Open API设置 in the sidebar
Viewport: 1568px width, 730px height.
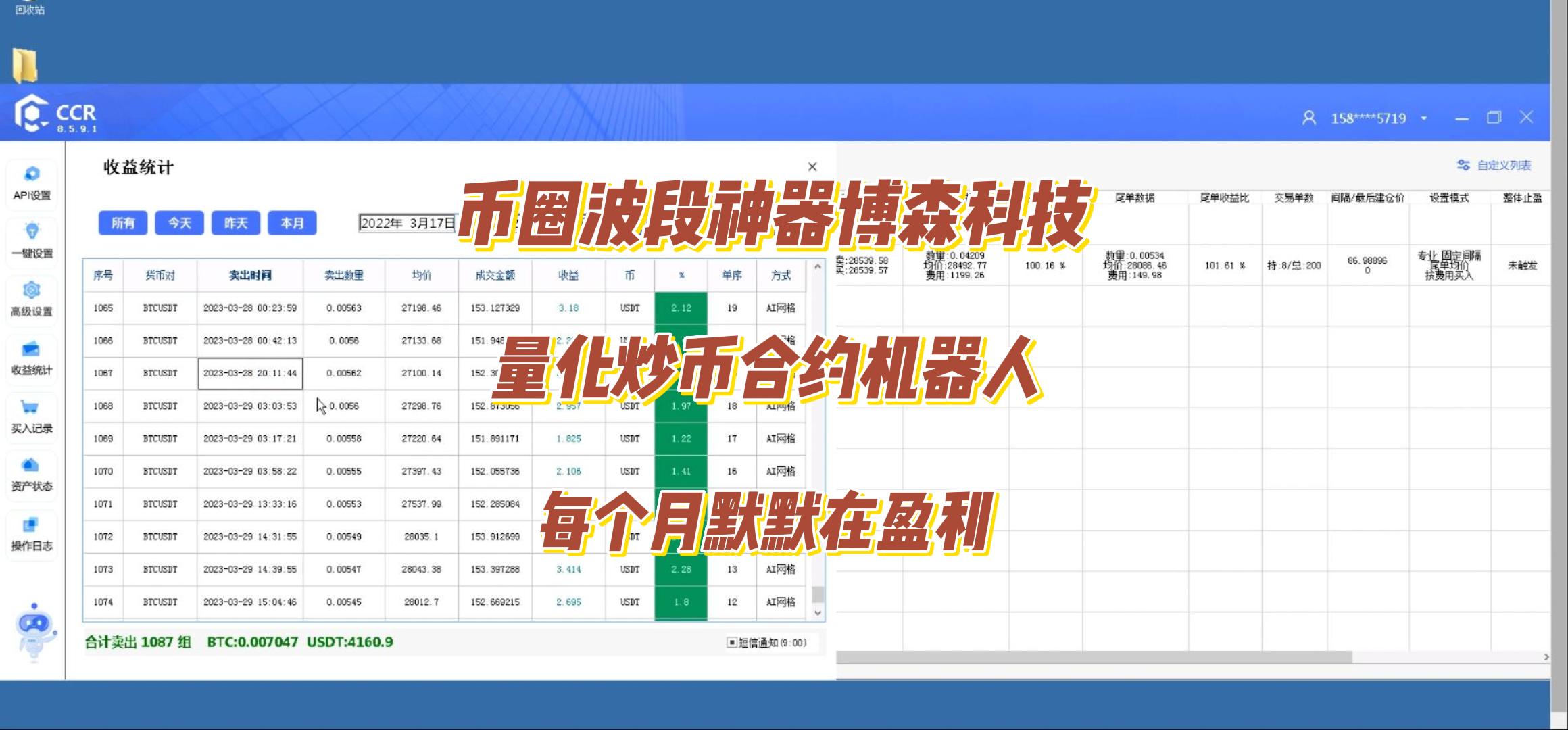coord(32,183)
